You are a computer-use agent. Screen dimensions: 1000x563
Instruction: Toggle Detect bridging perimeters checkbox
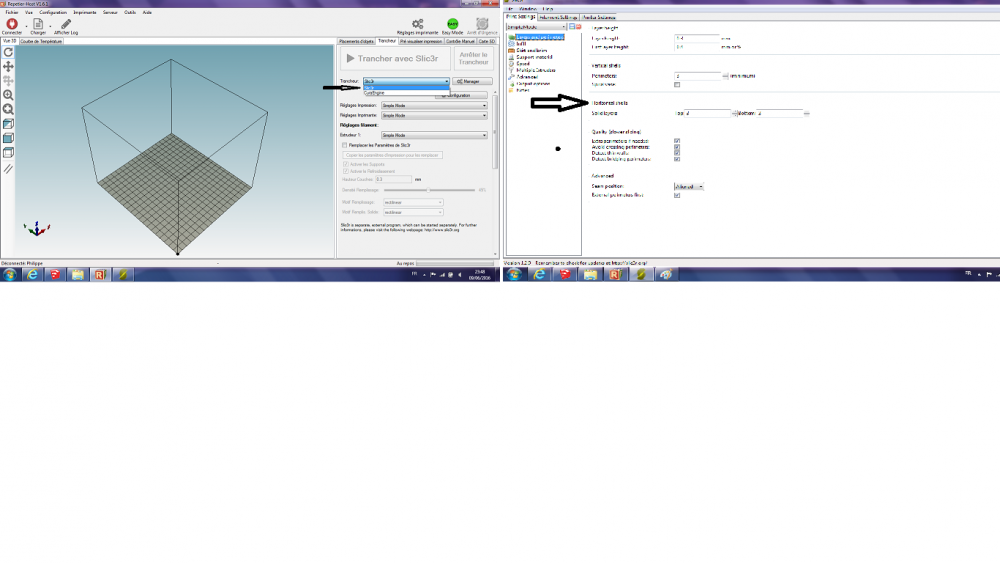[x=677, y=159]
